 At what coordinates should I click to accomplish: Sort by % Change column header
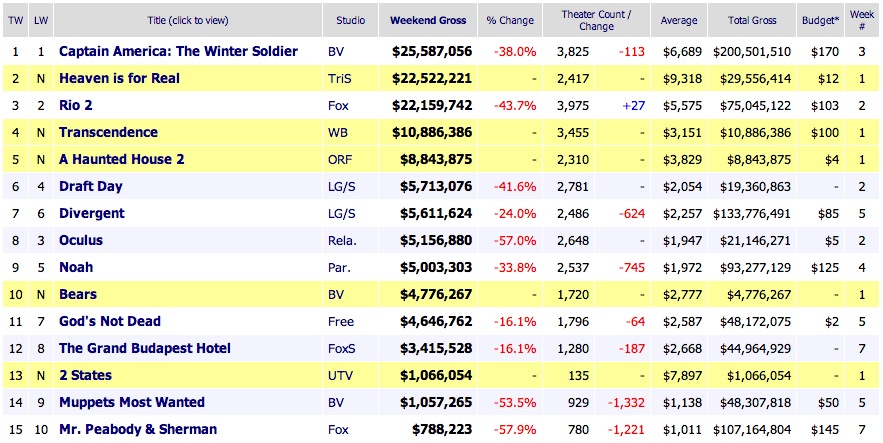point(511,20)
